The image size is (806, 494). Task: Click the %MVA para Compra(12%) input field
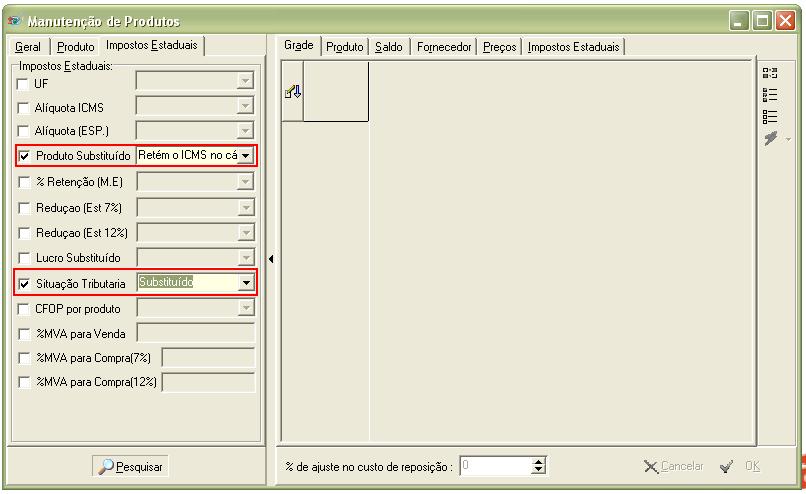208,382
